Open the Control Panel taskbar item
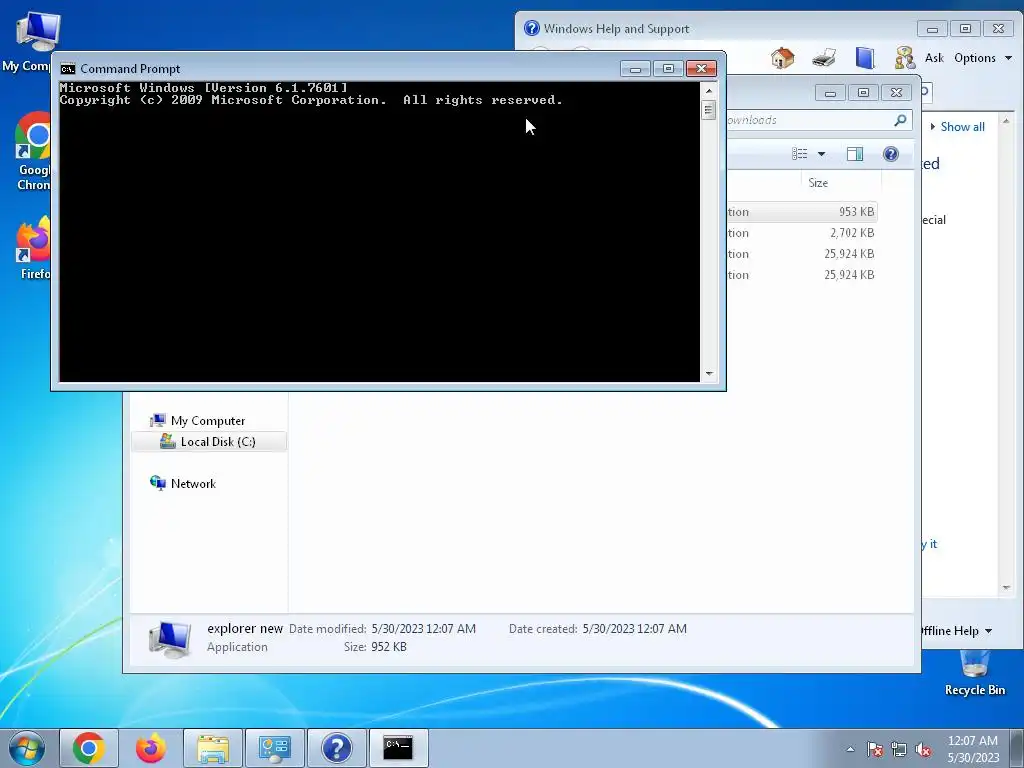 pos(275,748)
